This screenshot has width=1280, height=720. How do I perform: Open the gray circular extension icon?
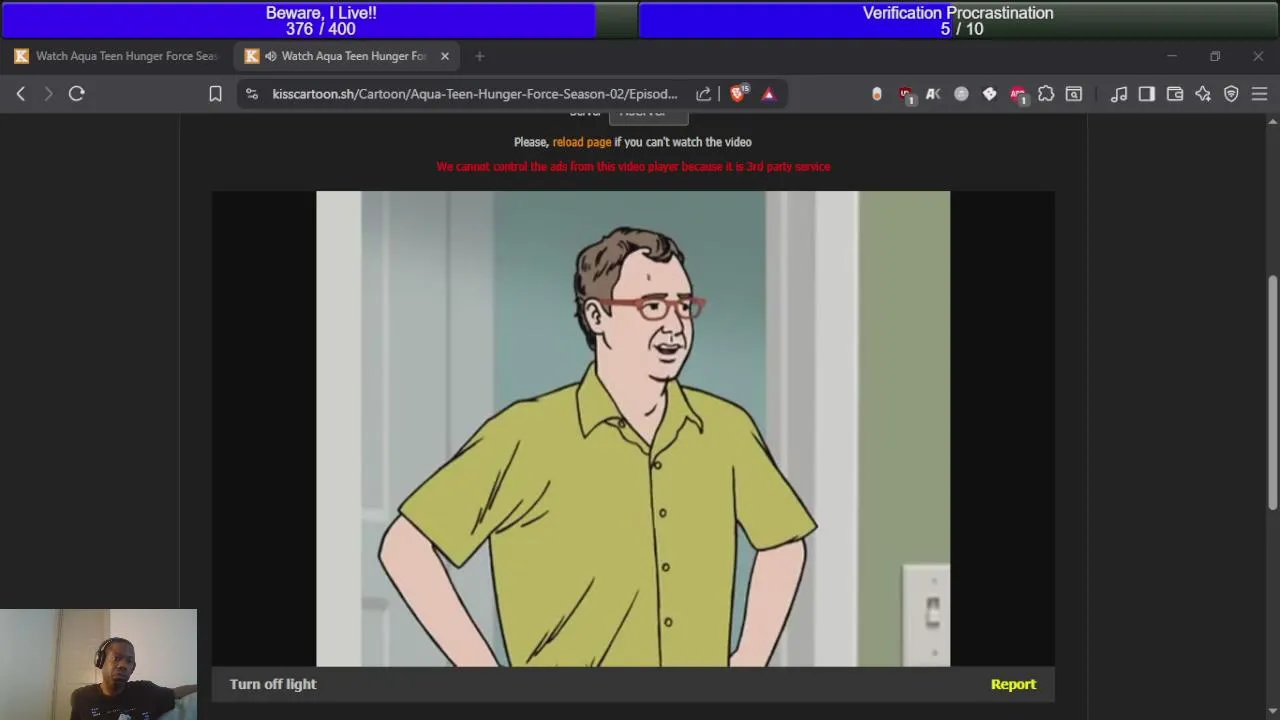tap(961, 94)
